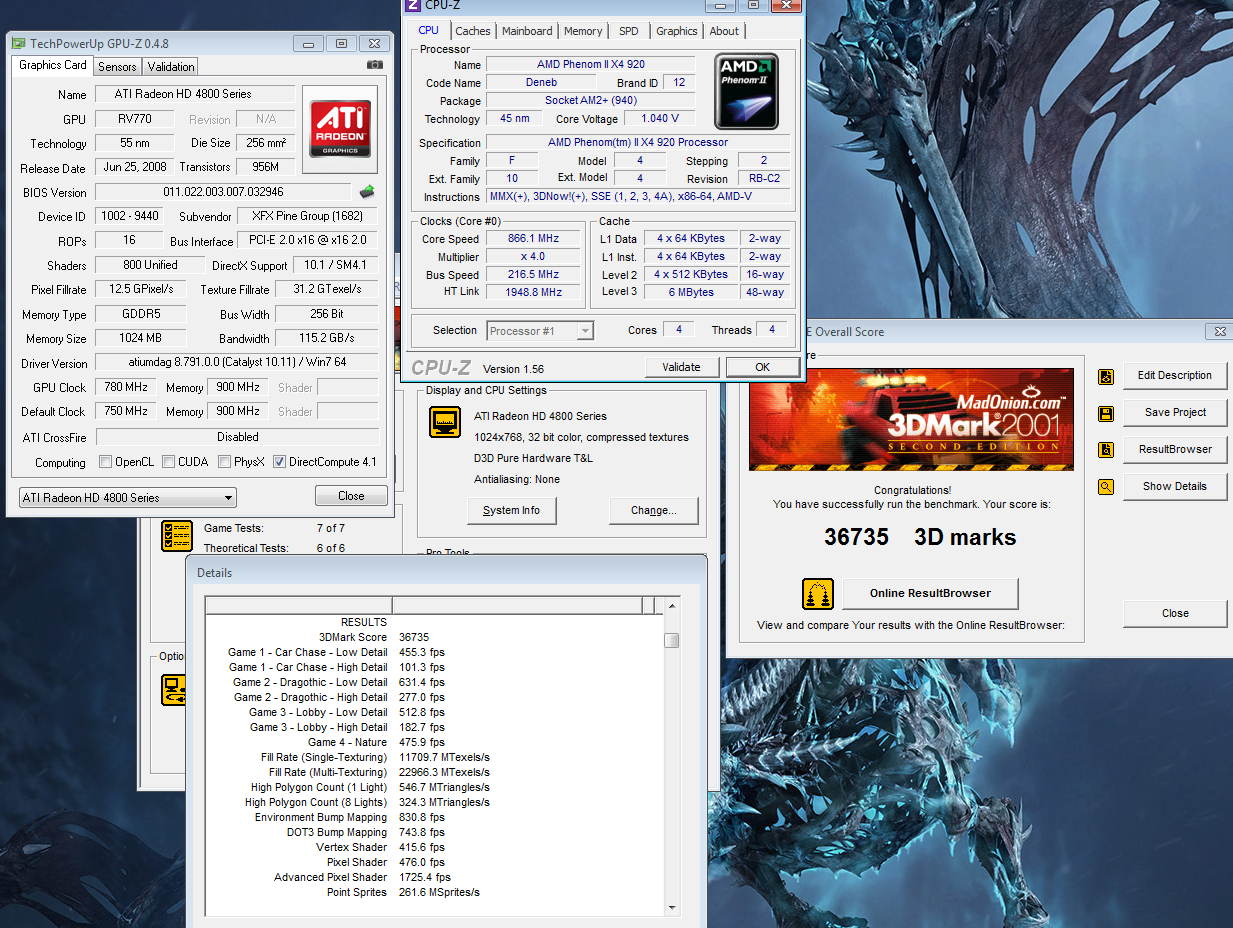The image size is (1233, 928).
Task: Open the SPD tab in CPU-Z
Action: (x=629, y=31)
